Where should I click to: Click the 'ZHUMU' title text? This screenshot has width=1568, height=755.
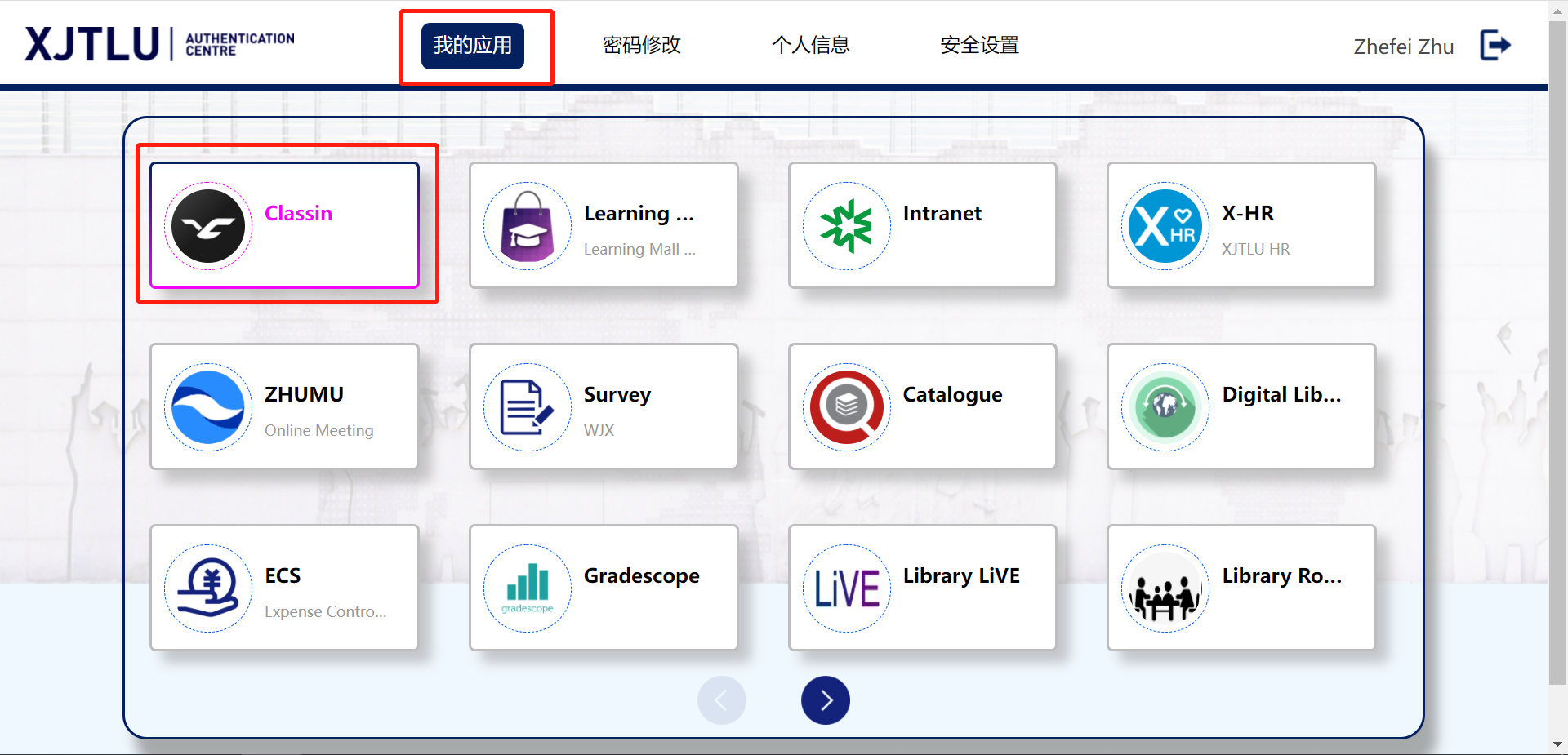click(304, 394)
